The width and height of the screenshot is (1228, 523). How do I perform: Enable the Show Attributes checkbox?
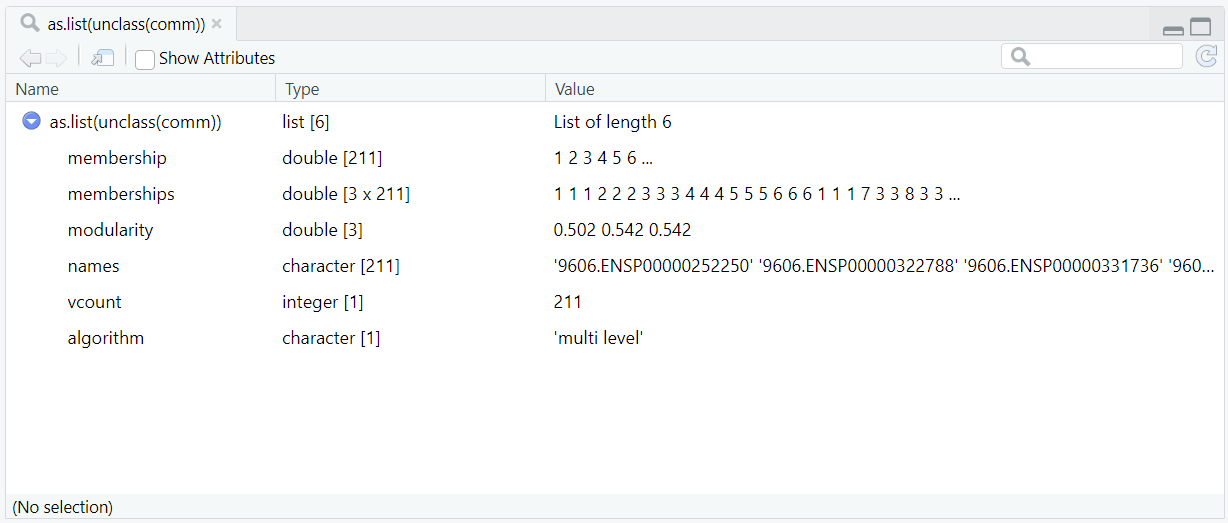point(145,59)
